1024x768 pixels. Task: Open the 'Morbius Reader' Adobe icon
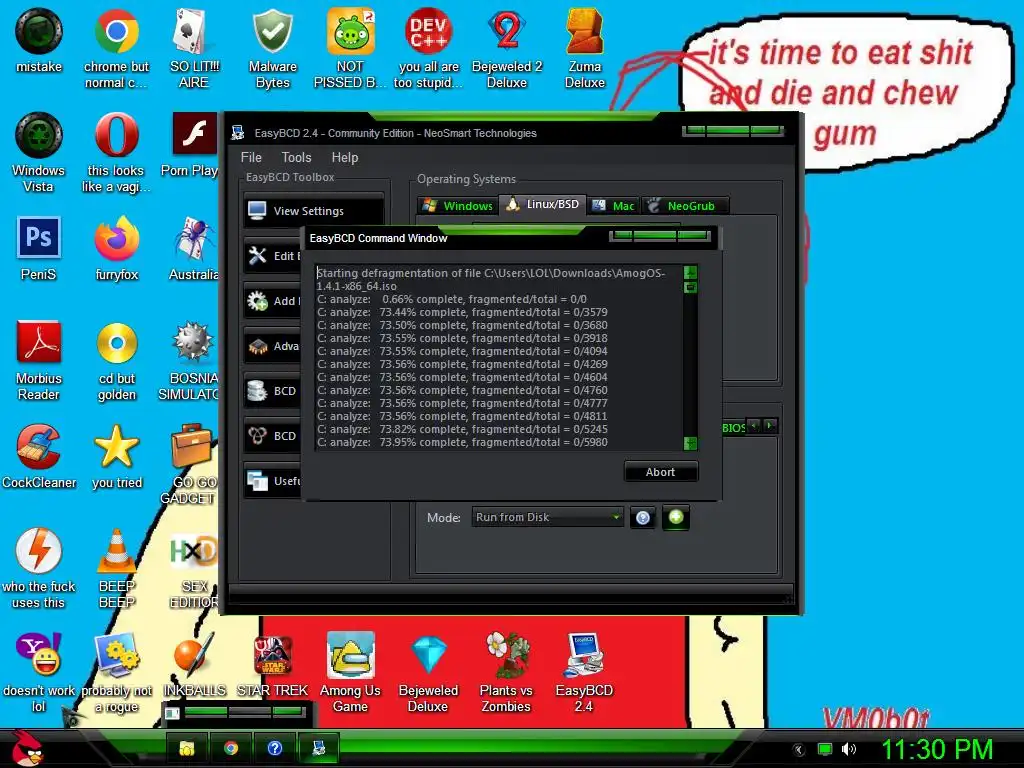pos(39,360)
